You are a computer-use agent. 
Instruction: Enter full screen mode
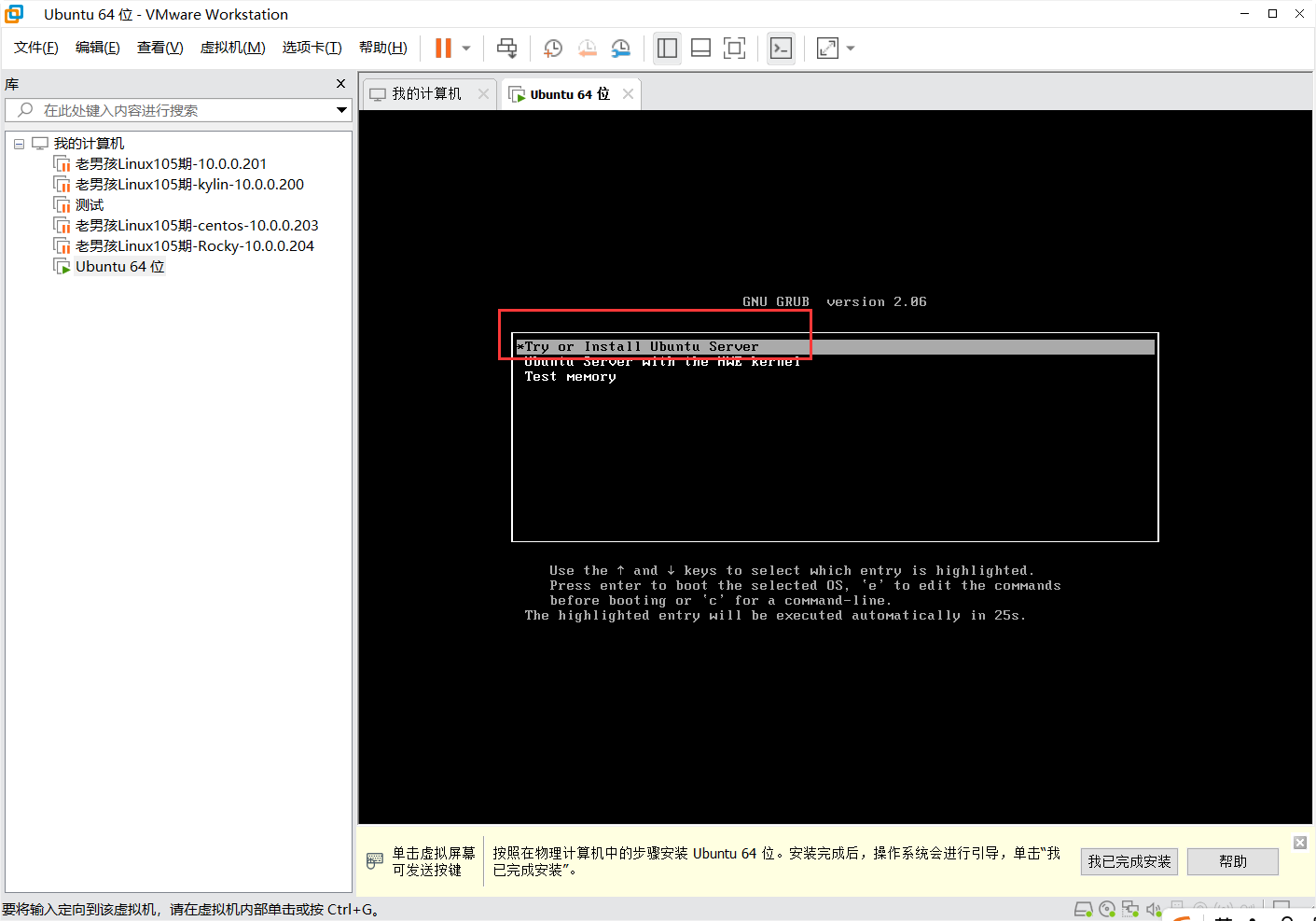pos(735,48)
